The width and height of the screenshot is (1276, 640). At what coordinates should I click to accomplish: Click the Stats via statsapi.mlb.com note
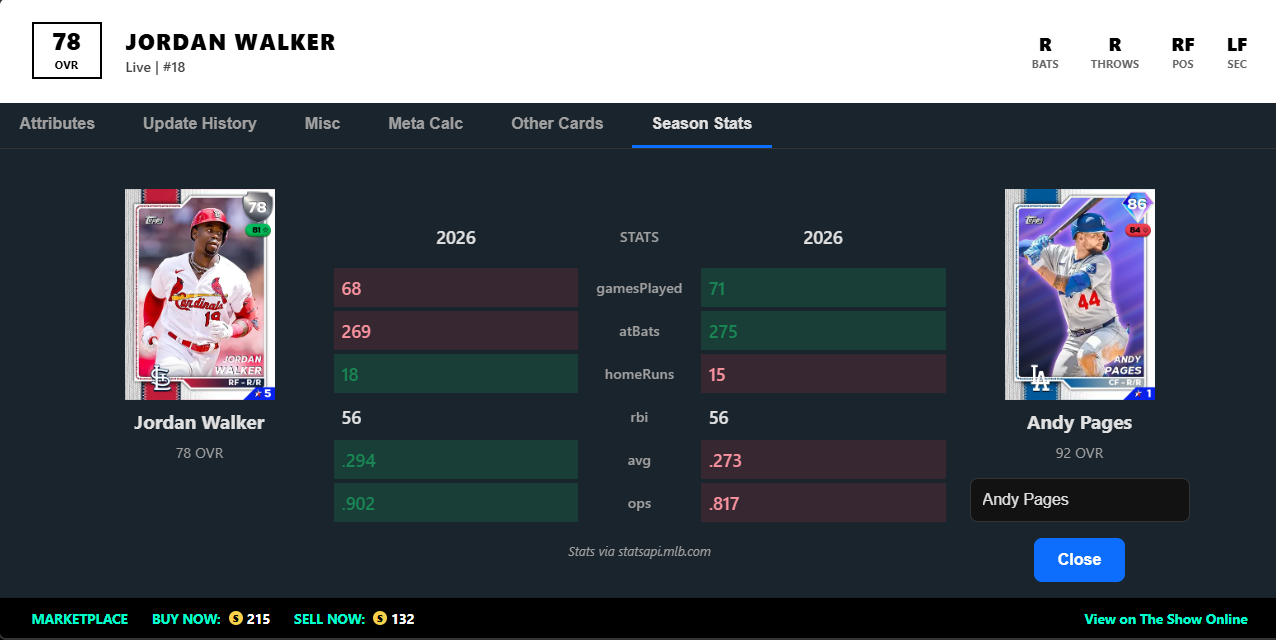click(x=639, y=551)
